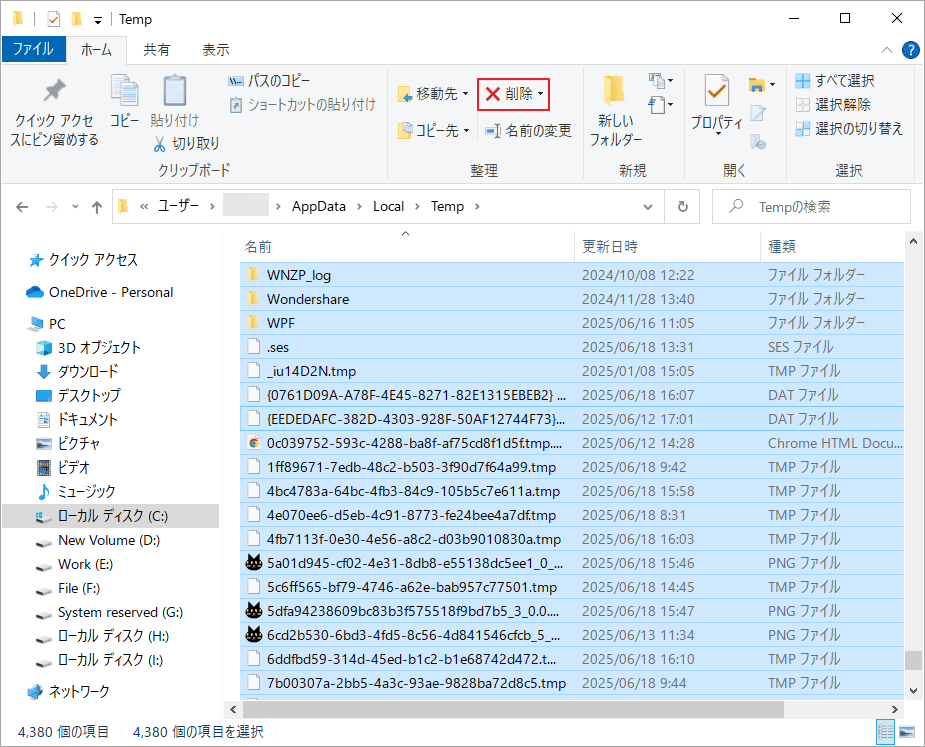Sort by Date modified (更新日時) column header
The width and height of the screenshot is (925, 747).
tap(667, 247)
